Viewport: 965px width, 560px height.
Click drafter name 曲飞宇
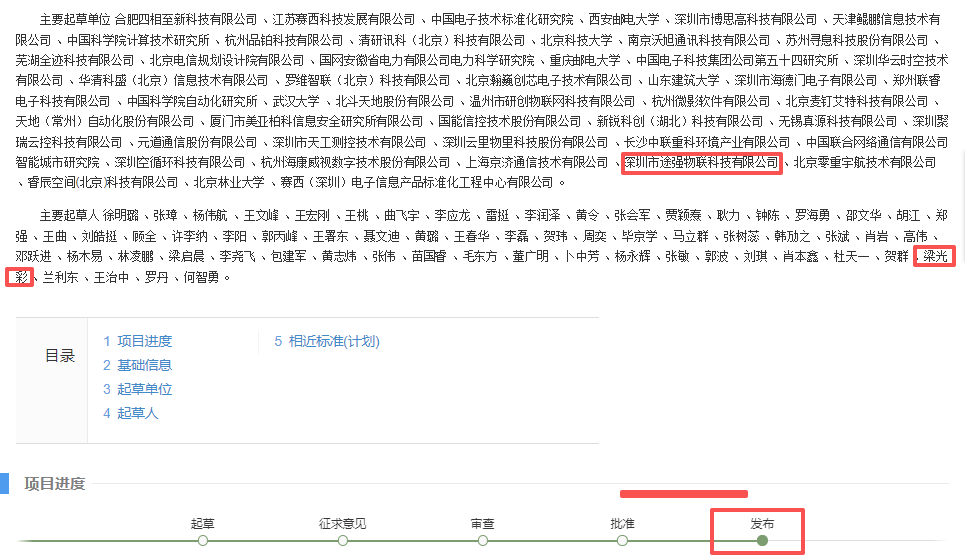pos(402,215)
